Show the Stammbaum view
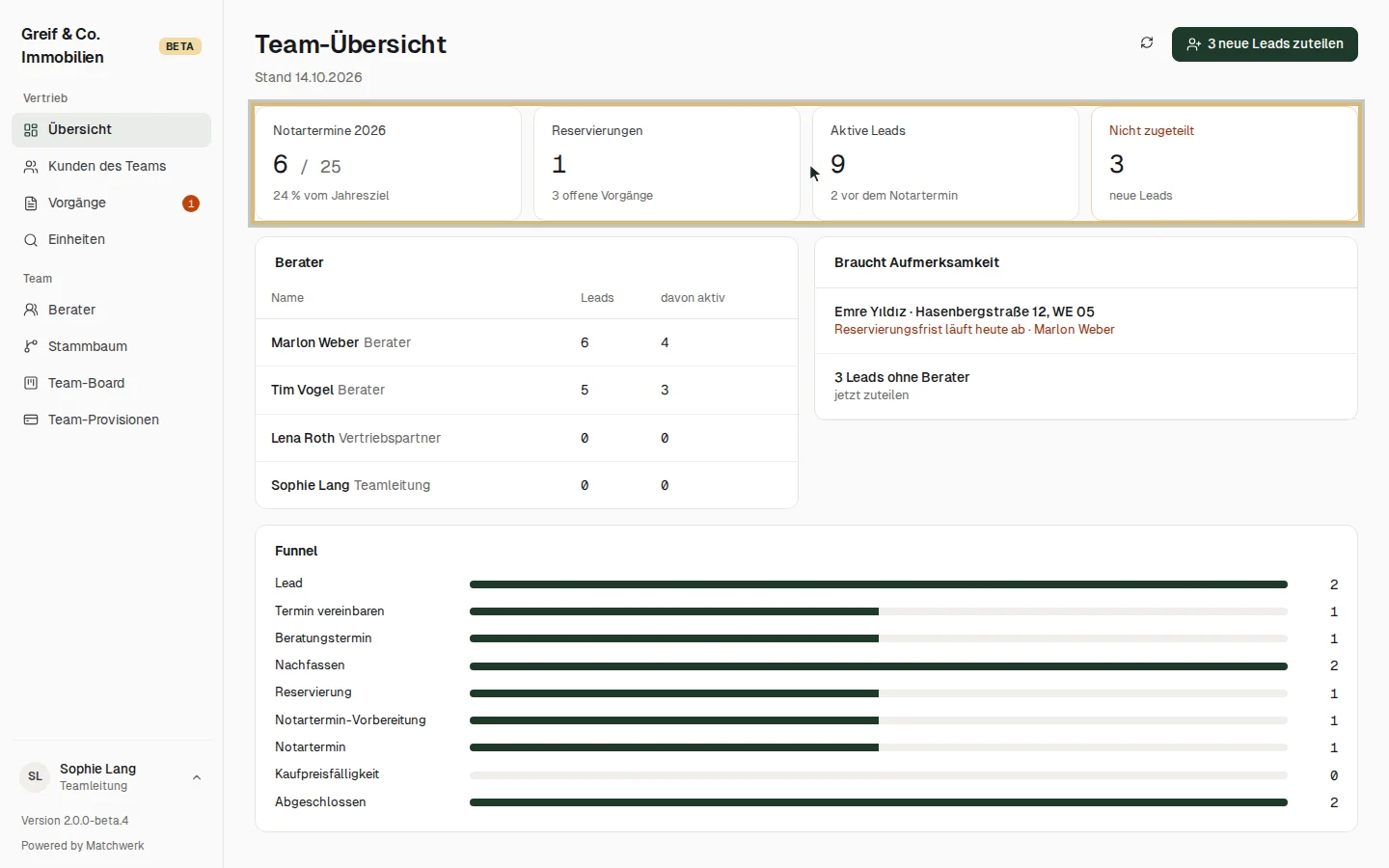Screen dimensions: 1389x868 (x=111, y=347)
